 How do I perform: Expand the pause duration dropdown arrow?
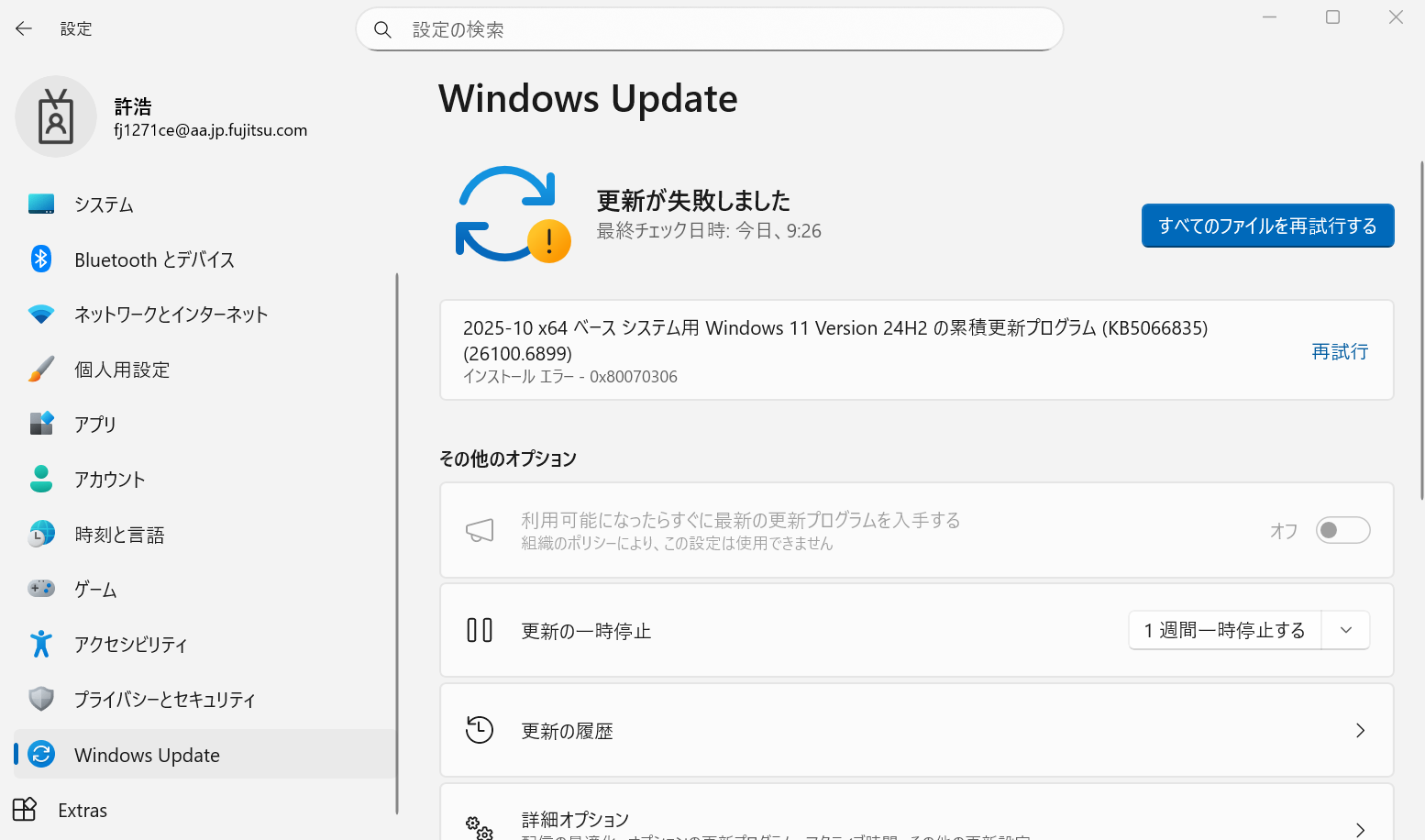(x=1346, y=630)
